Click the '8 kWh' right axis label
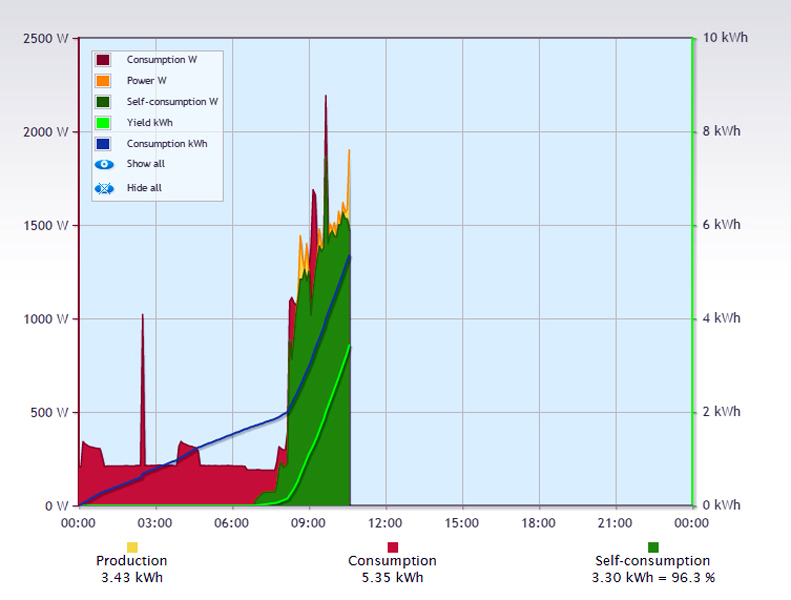The image size is (791, 600). [x=721, y=131]
